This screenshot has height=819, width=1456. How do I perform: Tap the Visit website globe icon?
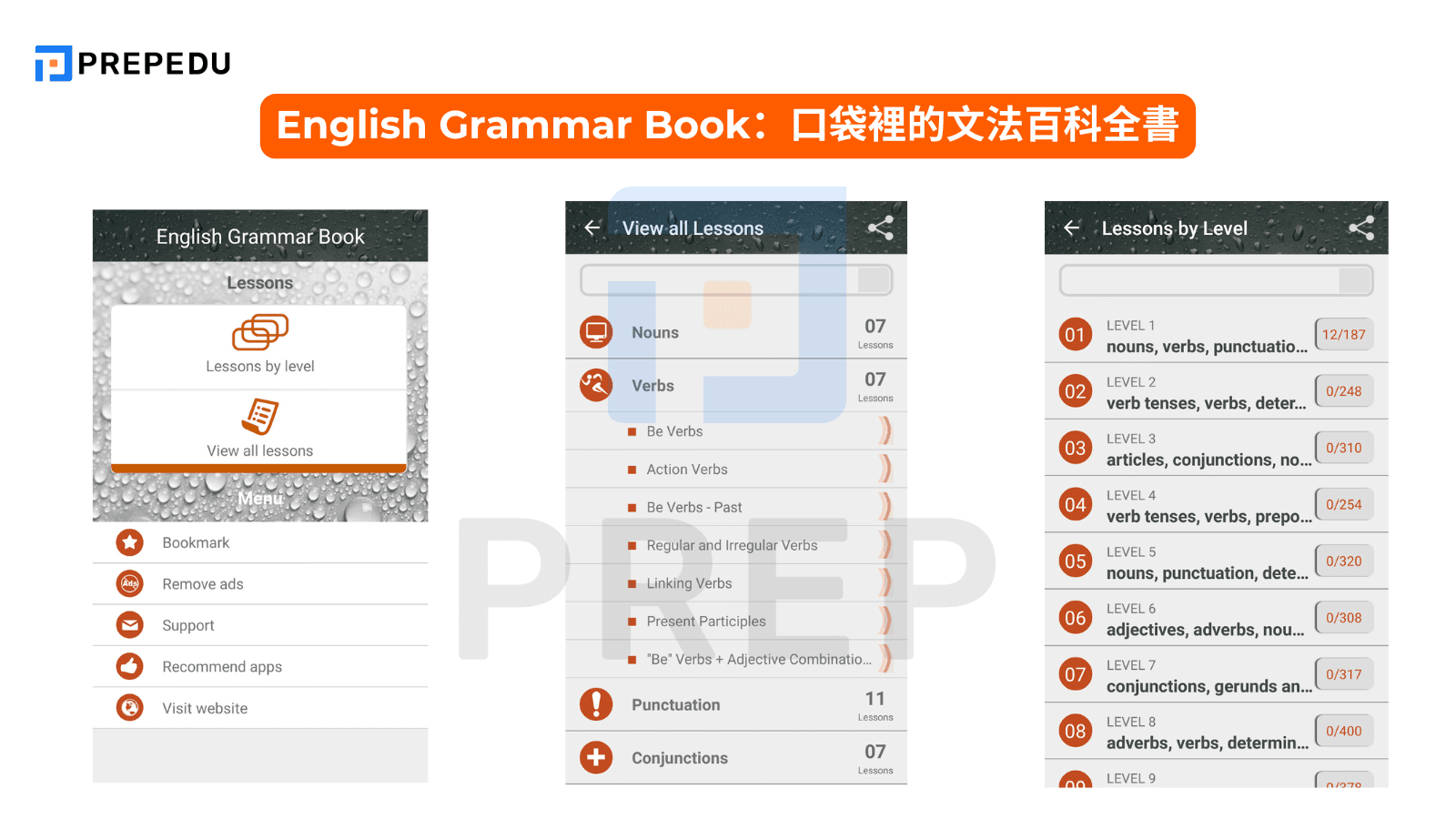[129, 707]
